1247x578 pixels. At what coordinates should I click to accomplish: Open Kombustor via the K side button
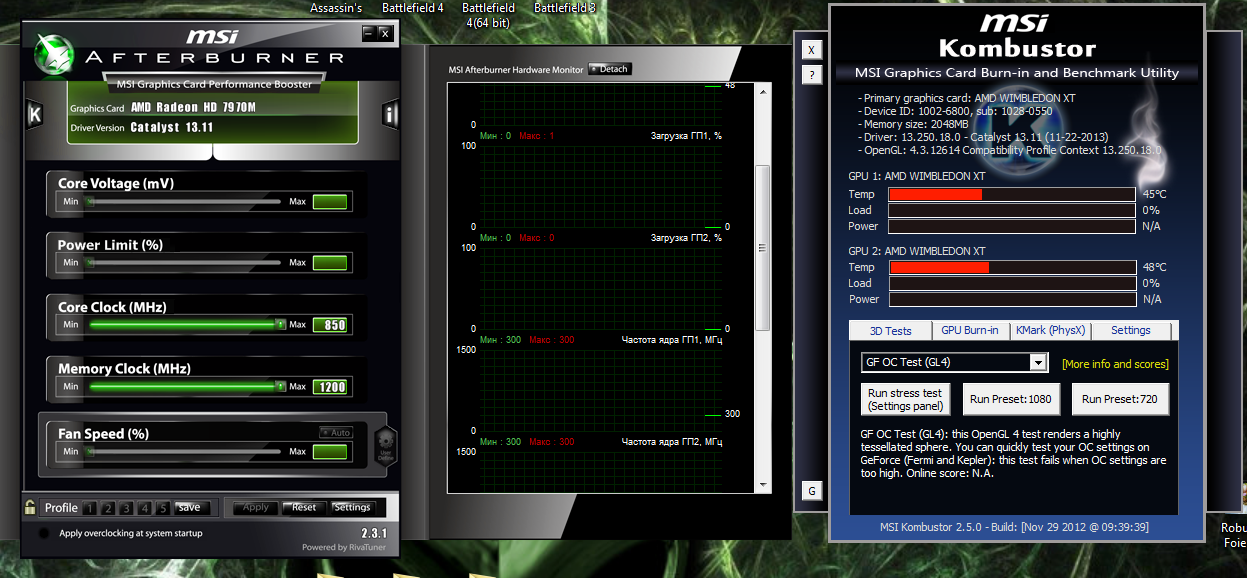pyautogui.click(x=34, y=114)
